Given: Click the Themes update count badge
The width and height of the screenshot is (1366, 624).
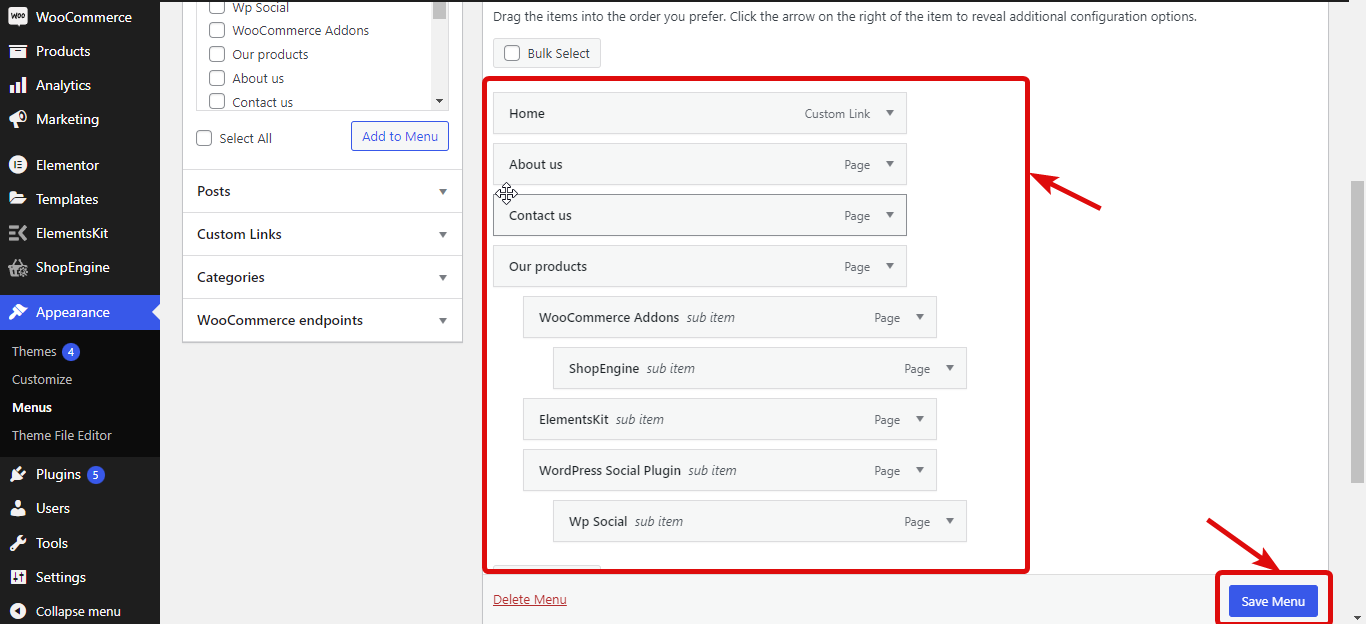Looking at the screenshot, I should [71, 351].
